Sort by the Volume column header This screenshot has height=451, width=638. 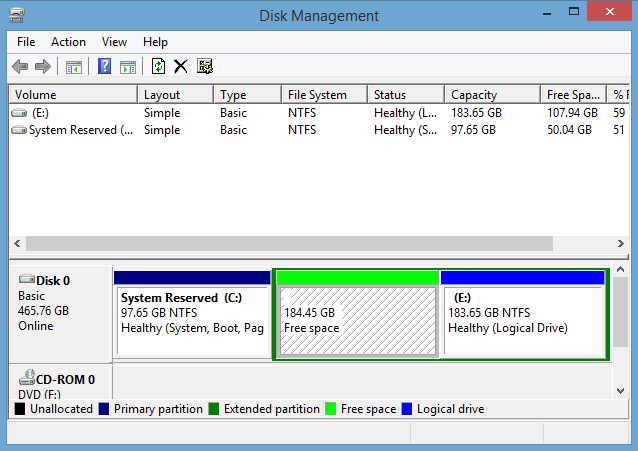[x=73, y=95]
